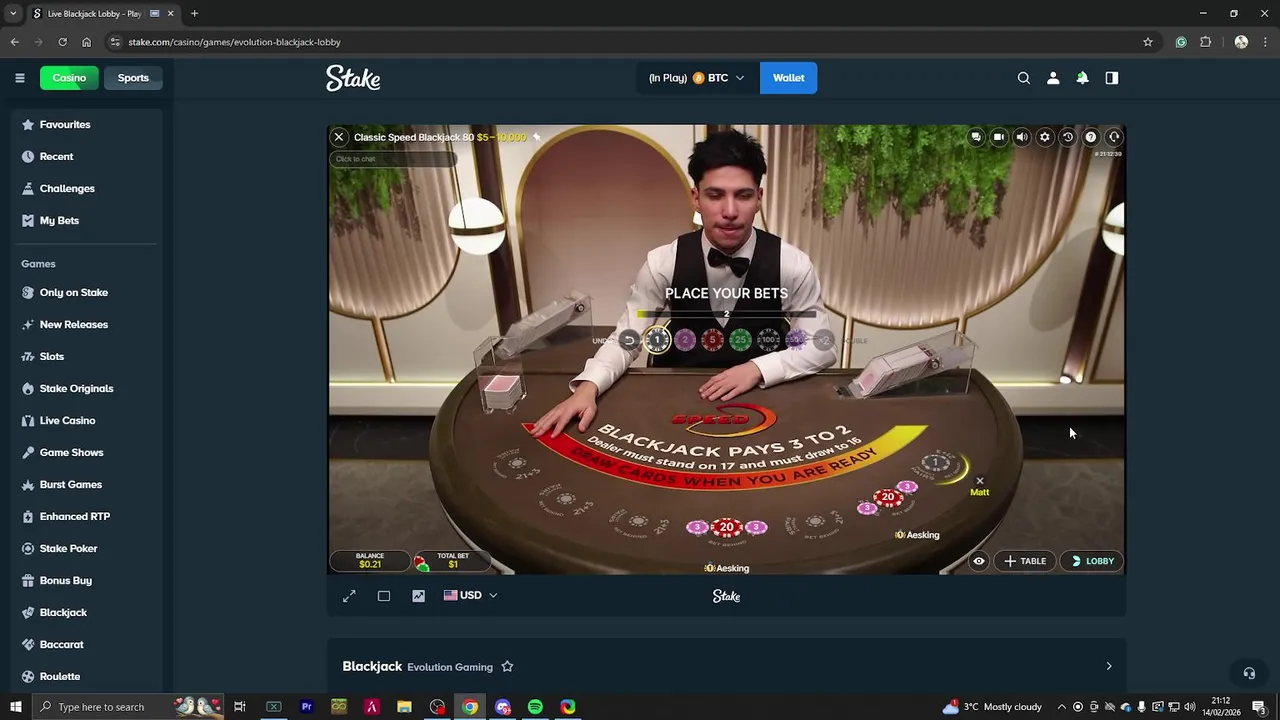Open the Slots category
Image resolution: width=1280 pixels, height=720 pixels.
click(88, 357)
